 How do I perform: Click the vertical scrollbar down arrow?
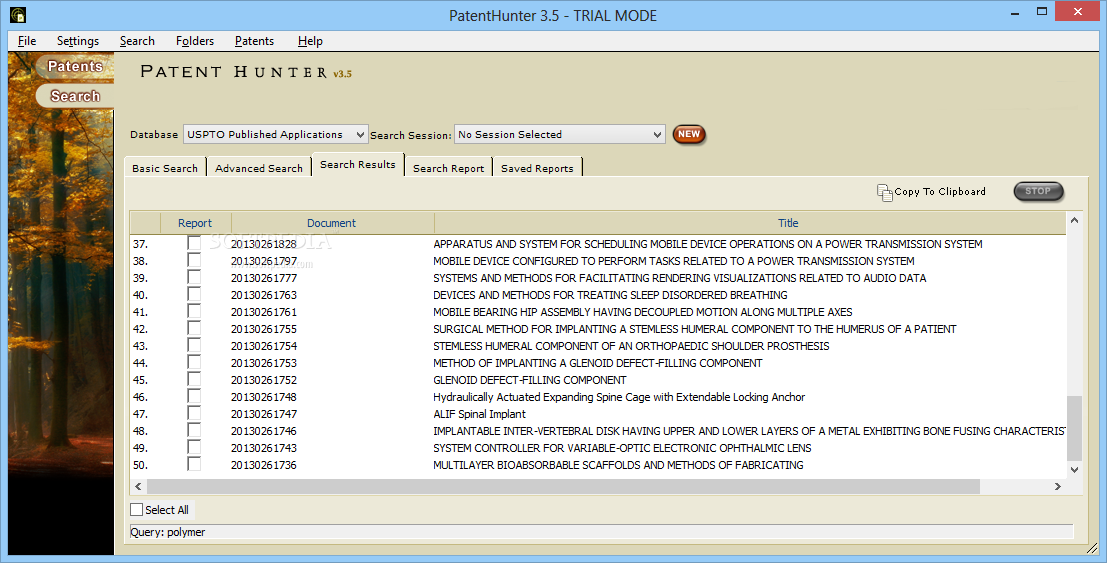point(1074,469)
